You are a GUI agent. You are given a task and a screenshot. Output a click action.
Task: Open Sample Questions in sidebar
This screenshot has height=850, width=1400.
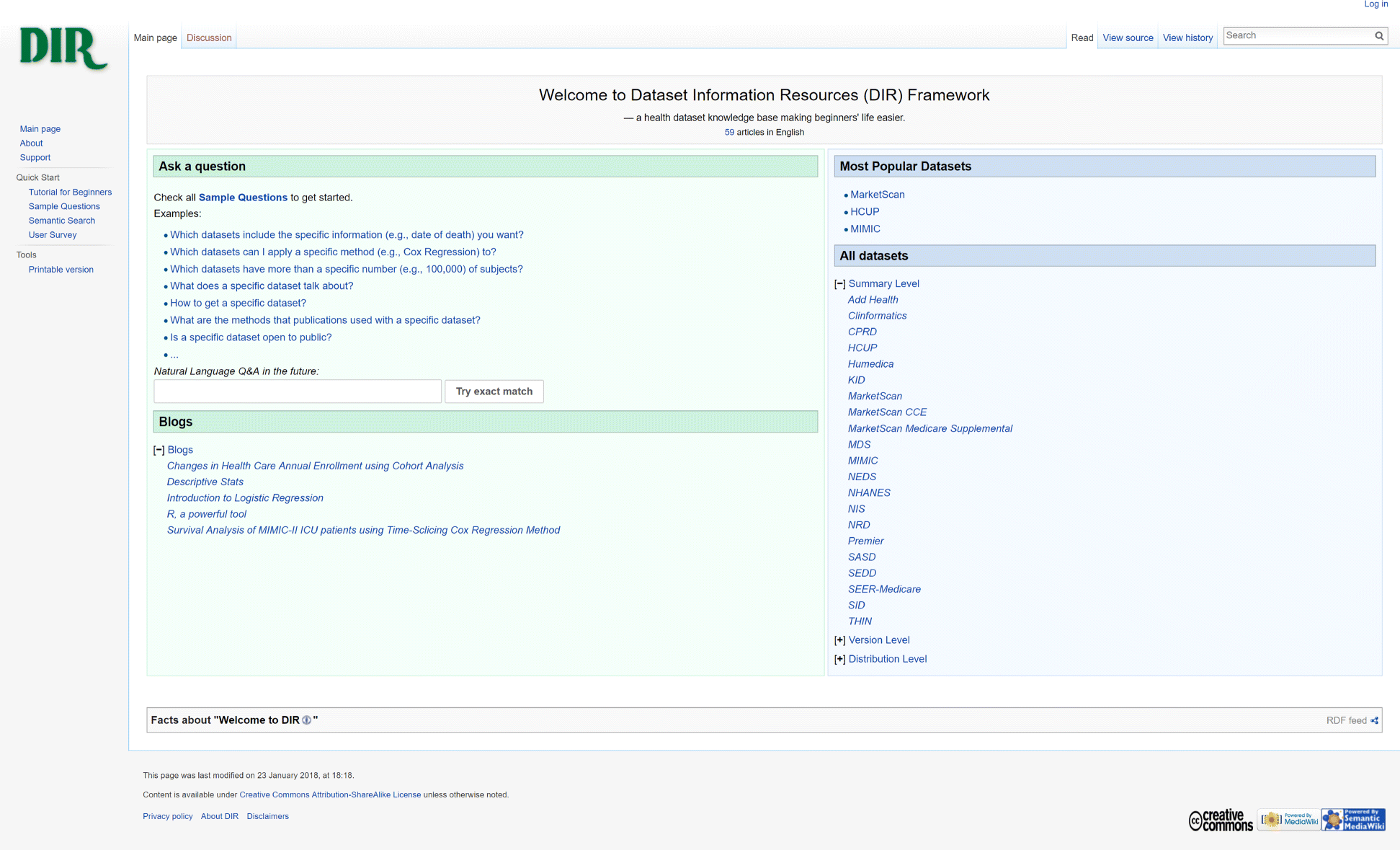point(64,207)
